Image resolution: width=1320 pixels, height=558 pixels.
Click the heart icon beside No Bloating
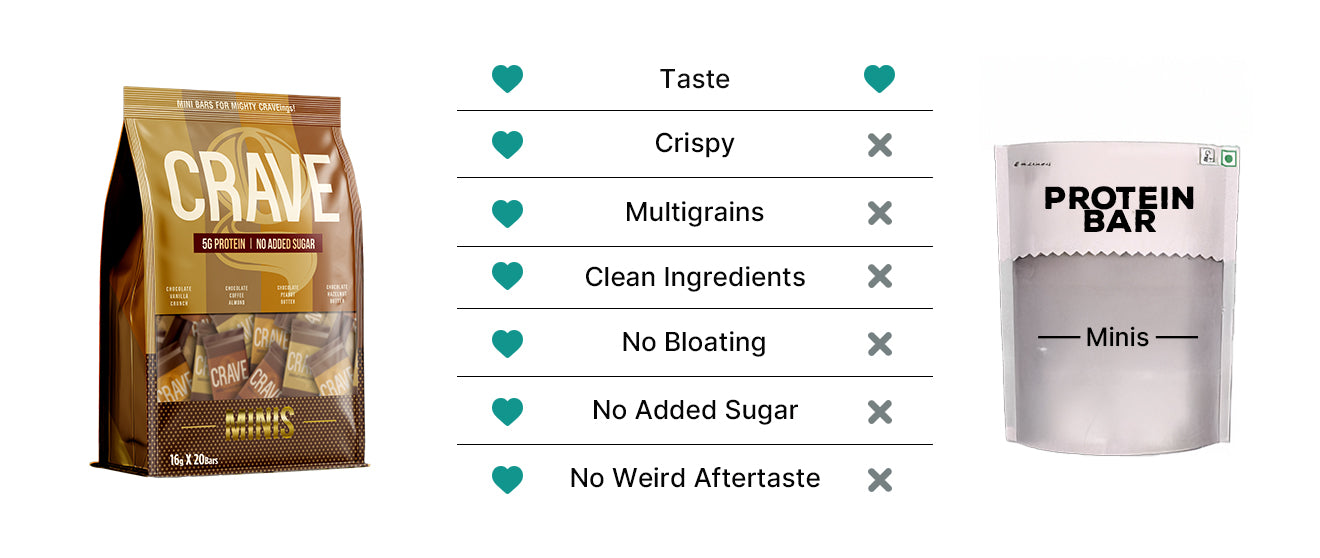click(508, 344)
